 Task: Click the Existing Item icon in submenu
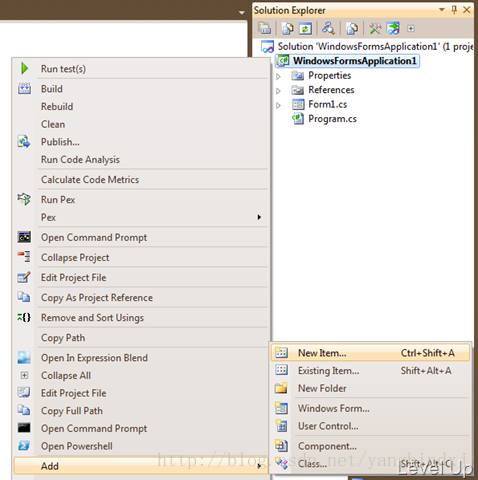pyautogui.click(x=281, y=370)
